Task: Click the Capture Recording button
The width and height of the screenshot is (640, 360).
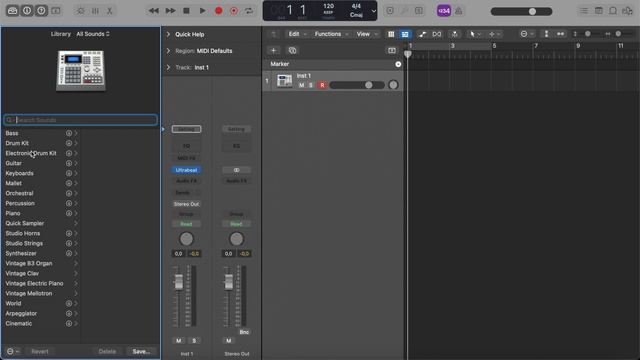Action: coord(234,11)
